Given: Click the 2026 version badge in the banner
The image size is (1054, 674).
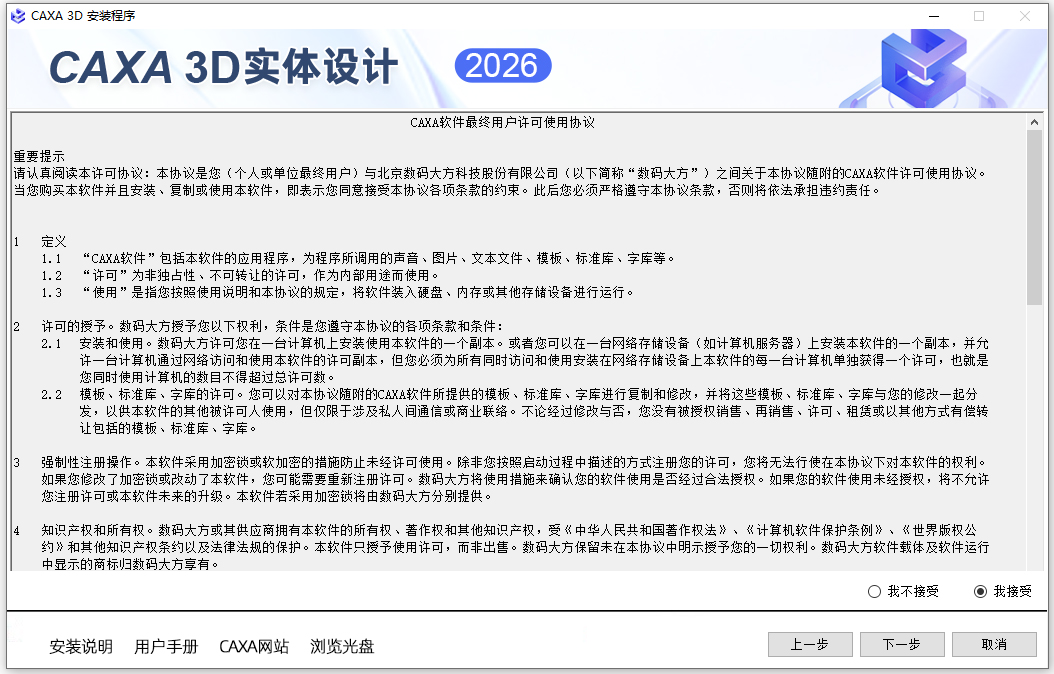Looking at the screenshot, I should (x=503, y=66).
